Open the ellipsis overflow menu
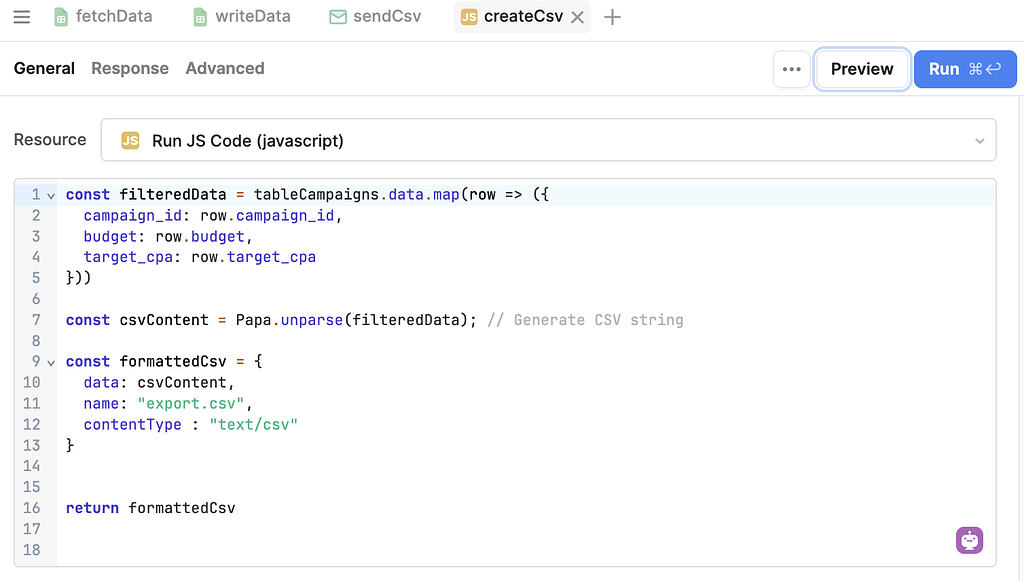 click(791, 68)
